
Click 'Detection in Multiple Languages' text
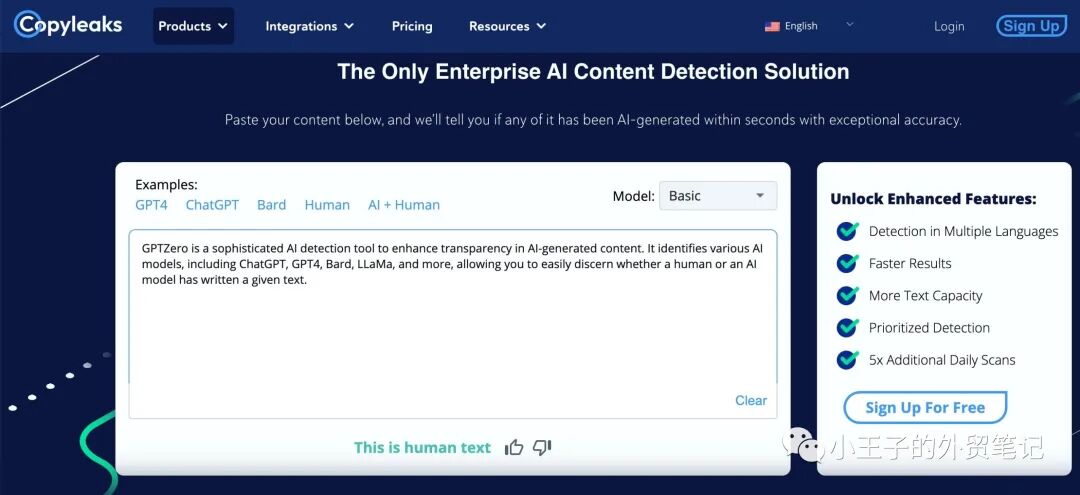pos(963,231)
